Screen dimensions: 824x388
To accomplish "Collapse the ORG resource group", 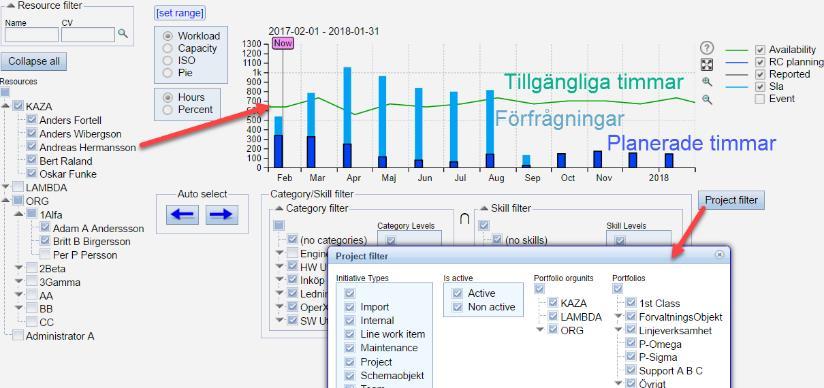I will pyautogui.click(x=6, y=200).
